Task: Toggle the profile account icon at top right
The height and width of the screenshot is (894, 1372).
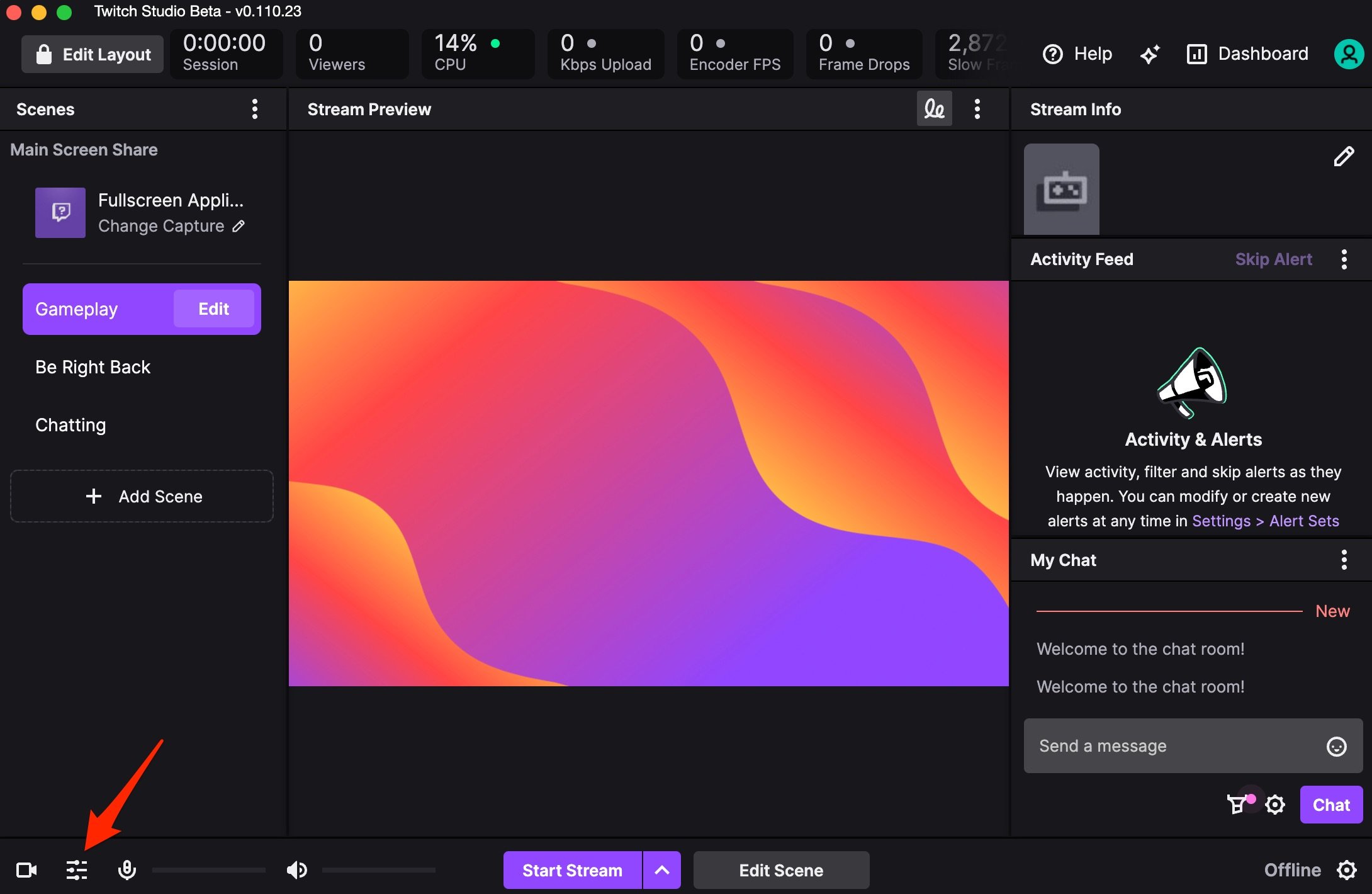Action: (1349, 54)
